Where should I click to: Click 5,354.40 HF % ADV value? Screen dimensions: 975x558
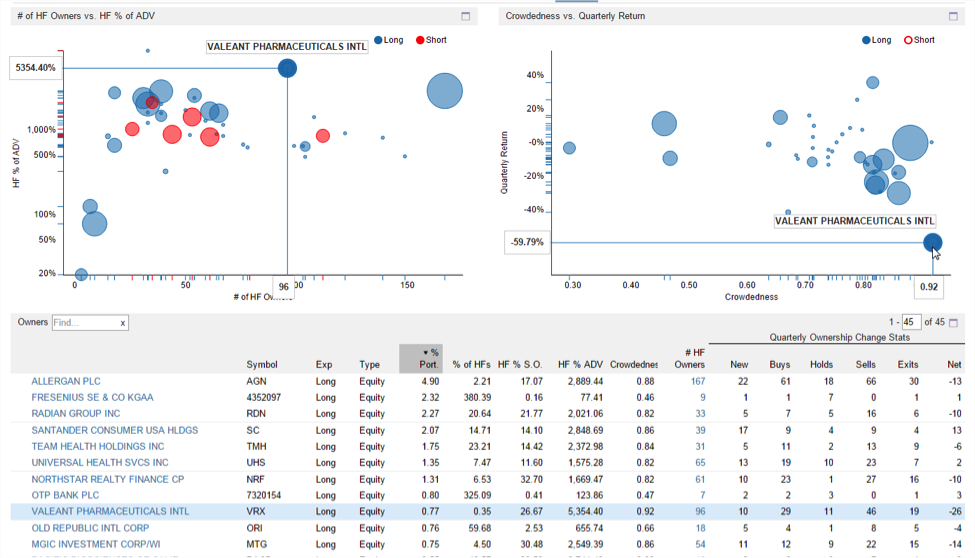(x=585, y=511)
